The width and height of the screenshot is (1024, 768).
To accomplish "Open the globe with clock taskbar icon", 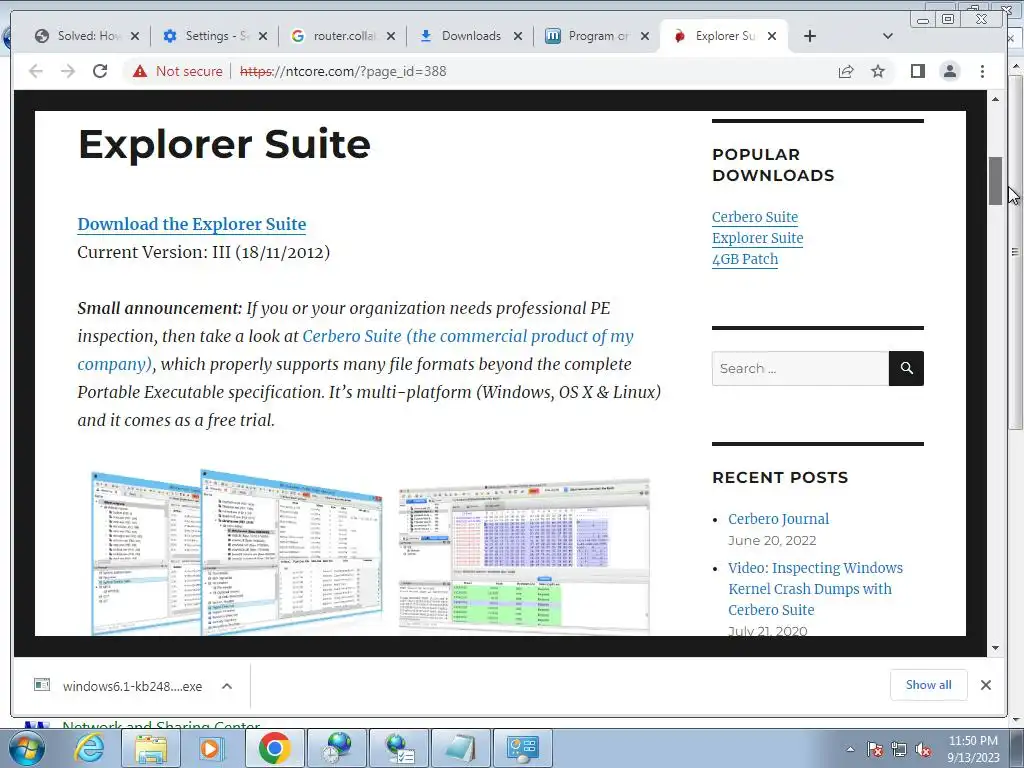I will point(336,748).
